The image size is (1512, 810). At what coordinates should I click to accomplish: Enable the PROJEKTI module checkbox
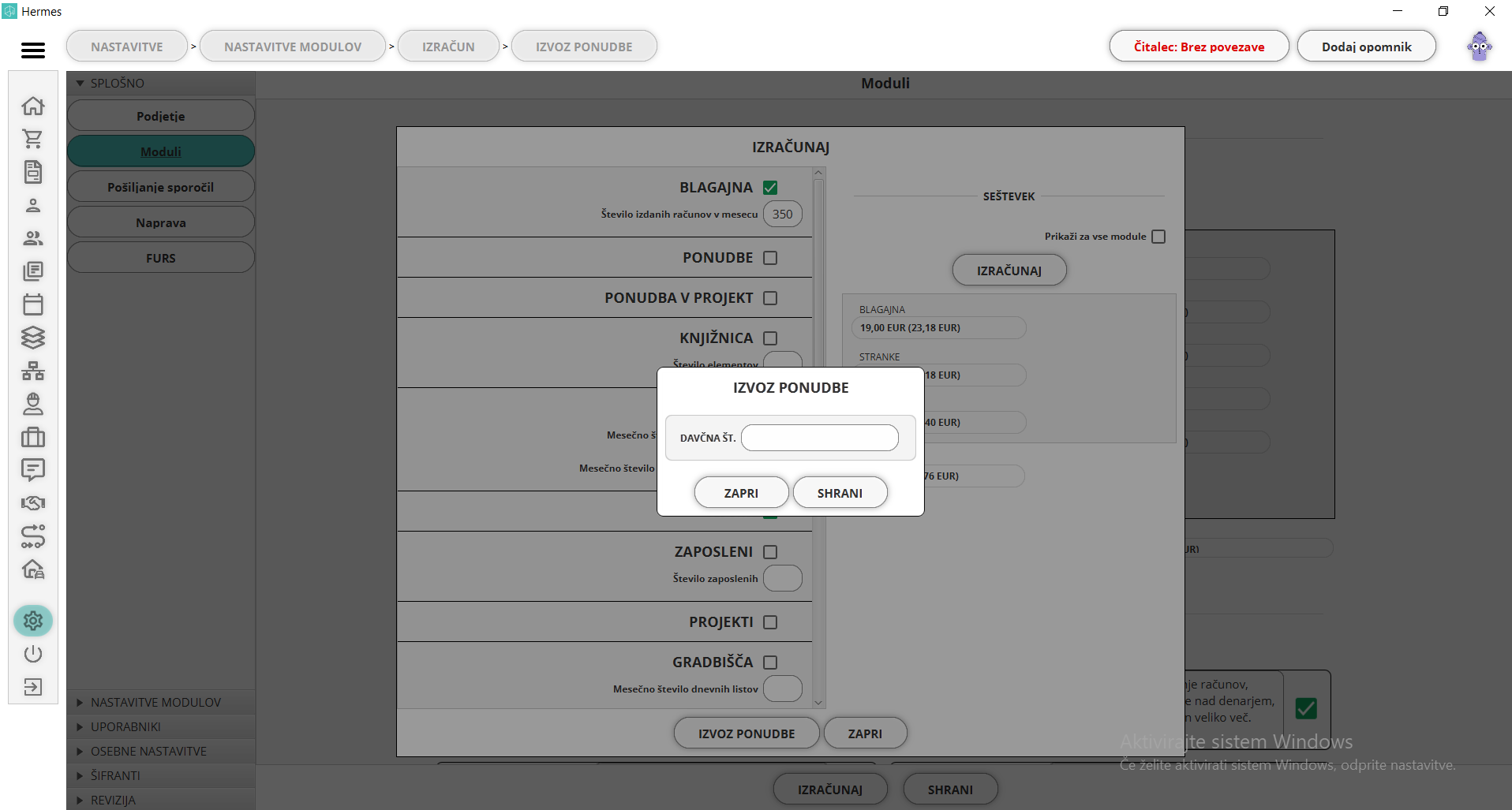tap(770, 622)
